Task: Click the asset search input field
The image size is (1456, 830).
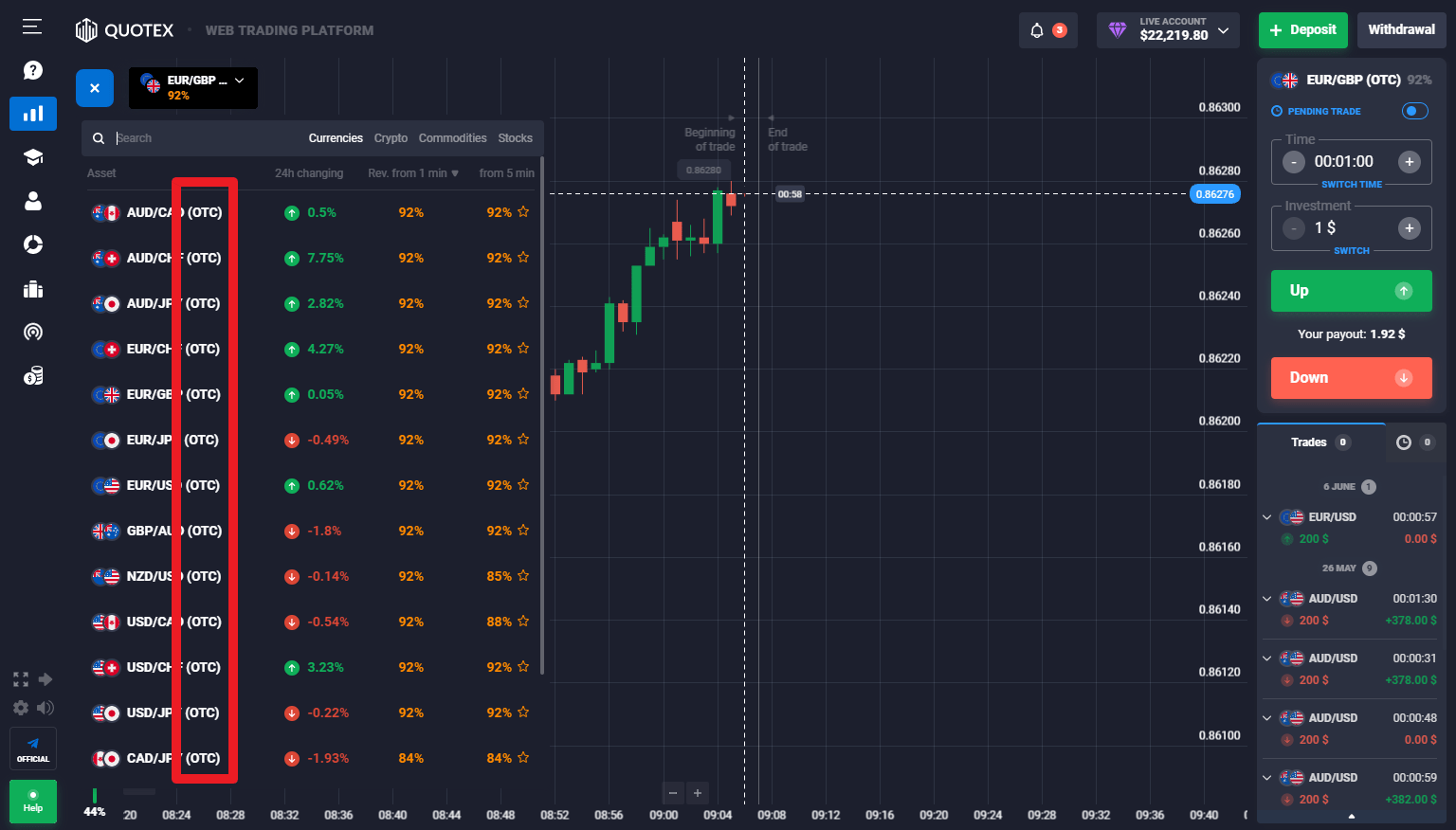Action: pos(190,137)
